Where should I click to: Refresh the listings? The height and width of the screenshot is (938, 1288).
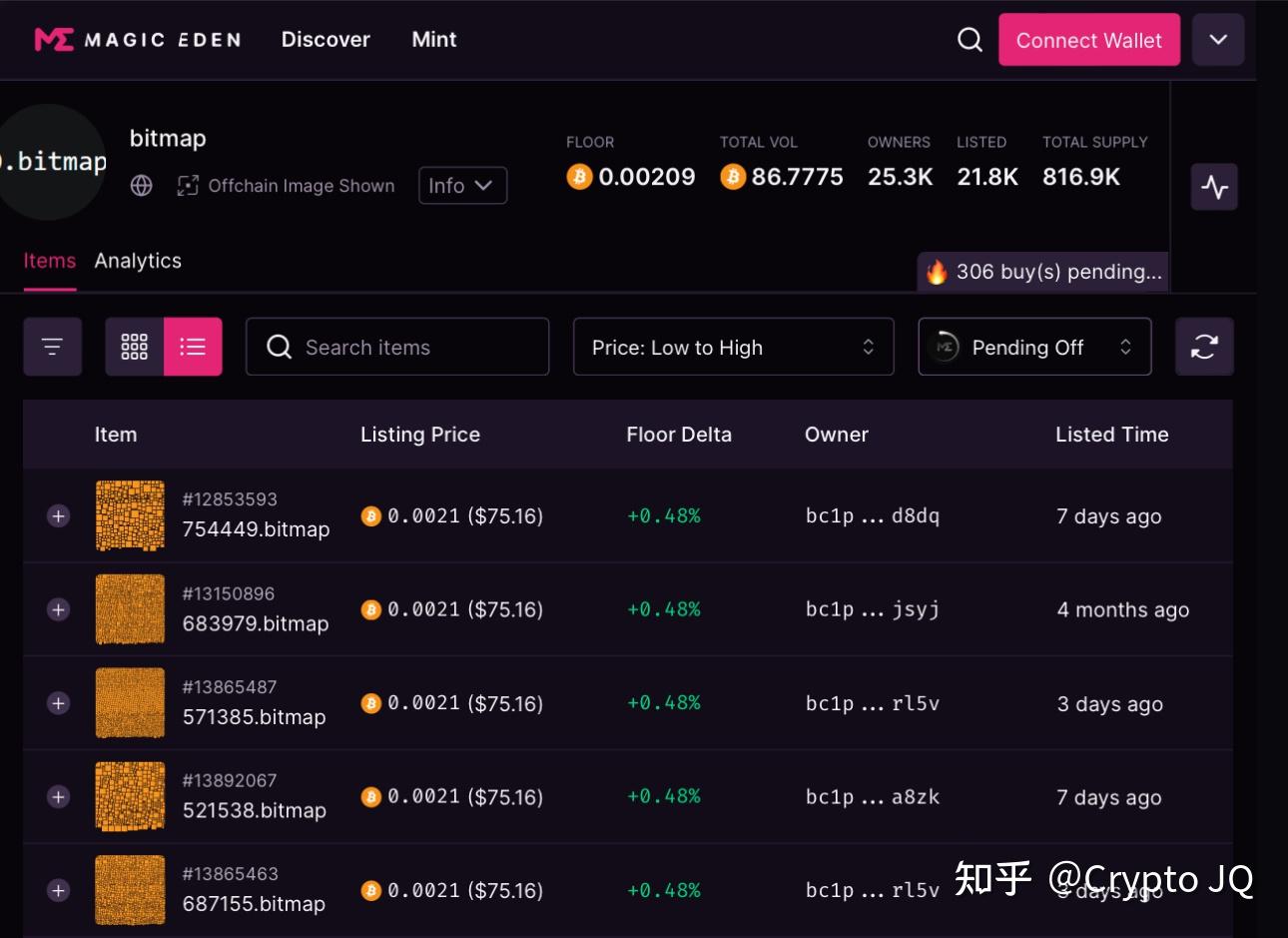point(1204,347)
